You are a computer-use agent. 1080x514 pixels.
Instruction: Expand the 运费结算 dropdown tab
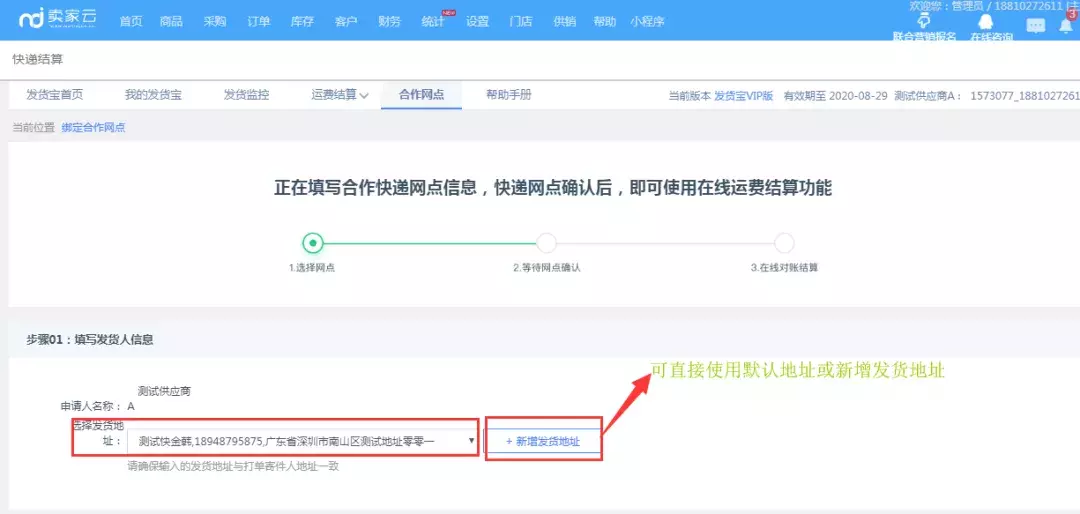340,95
